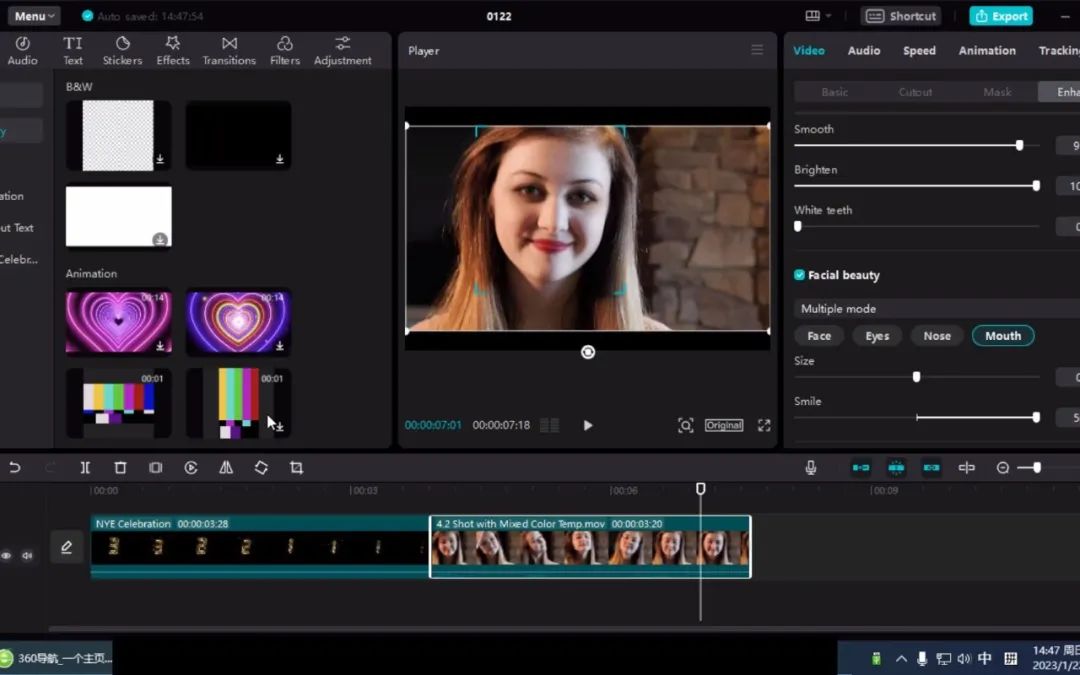Switch to the Animation tab
Viewport: 1080px width, 675px height.
point(986,51)
